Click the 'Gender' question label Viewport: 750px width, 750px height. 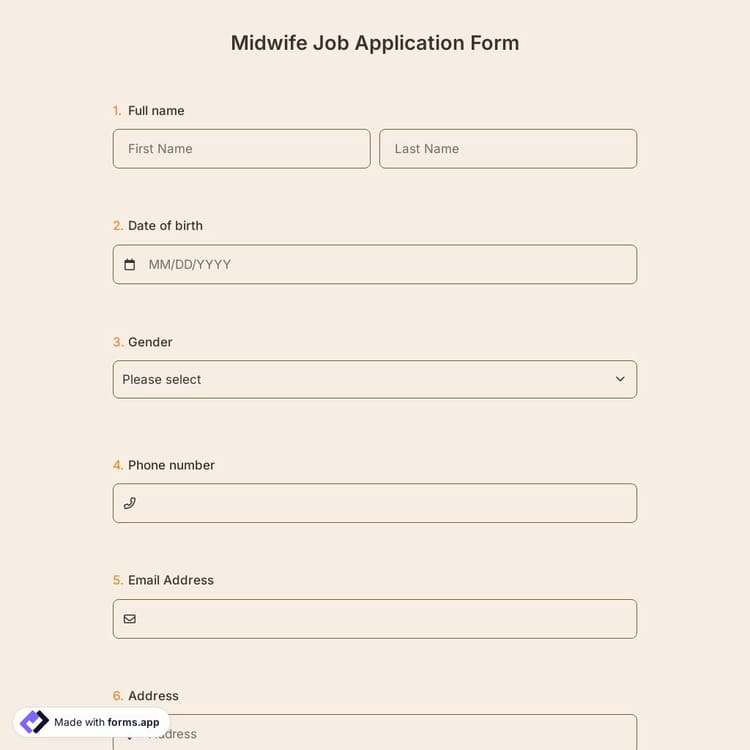coord(150,342)
